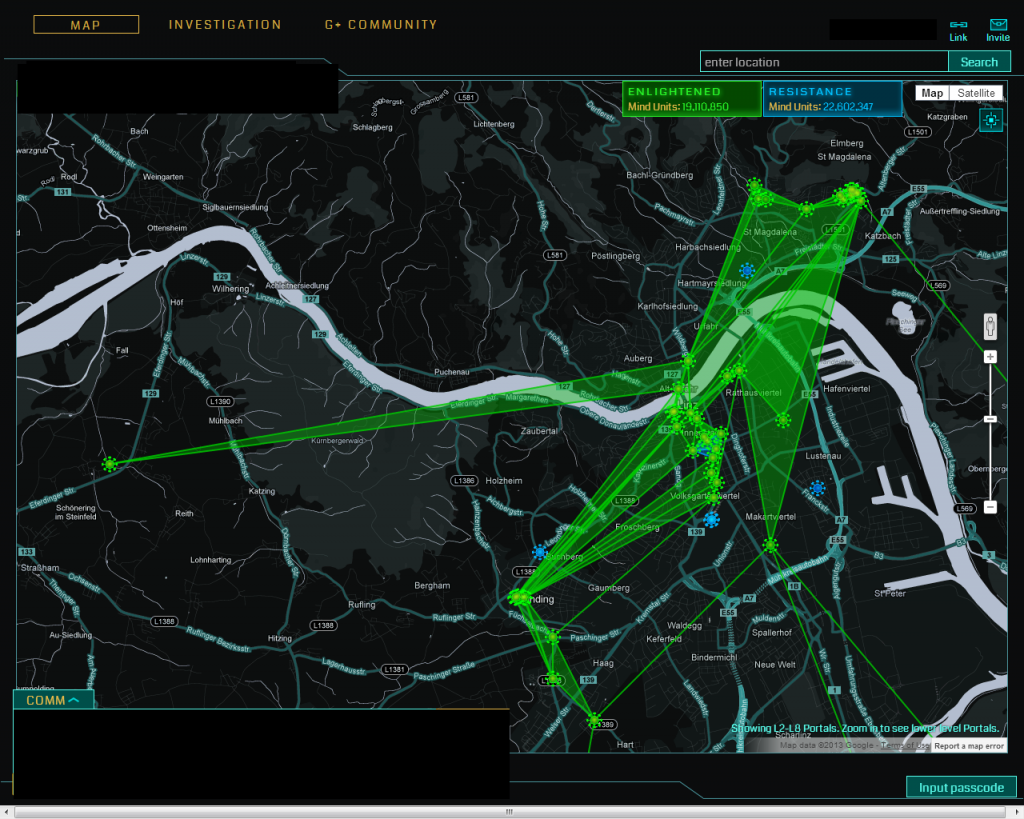The width and height of the screenshot is (1024, 819).
Task: Open the Investigation tab
Action: pyautogui.click(x=225, y=25)
